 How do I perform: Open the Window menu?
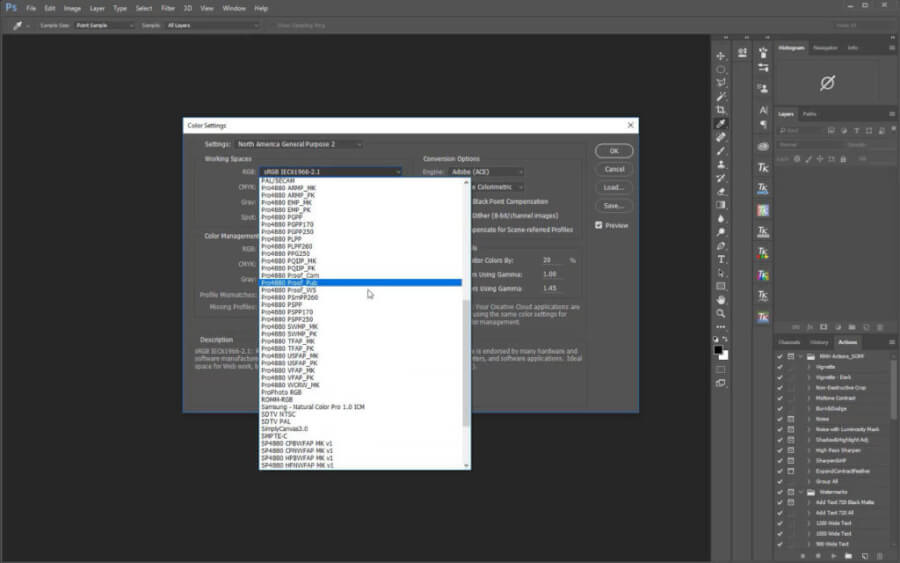click(234, 9)
